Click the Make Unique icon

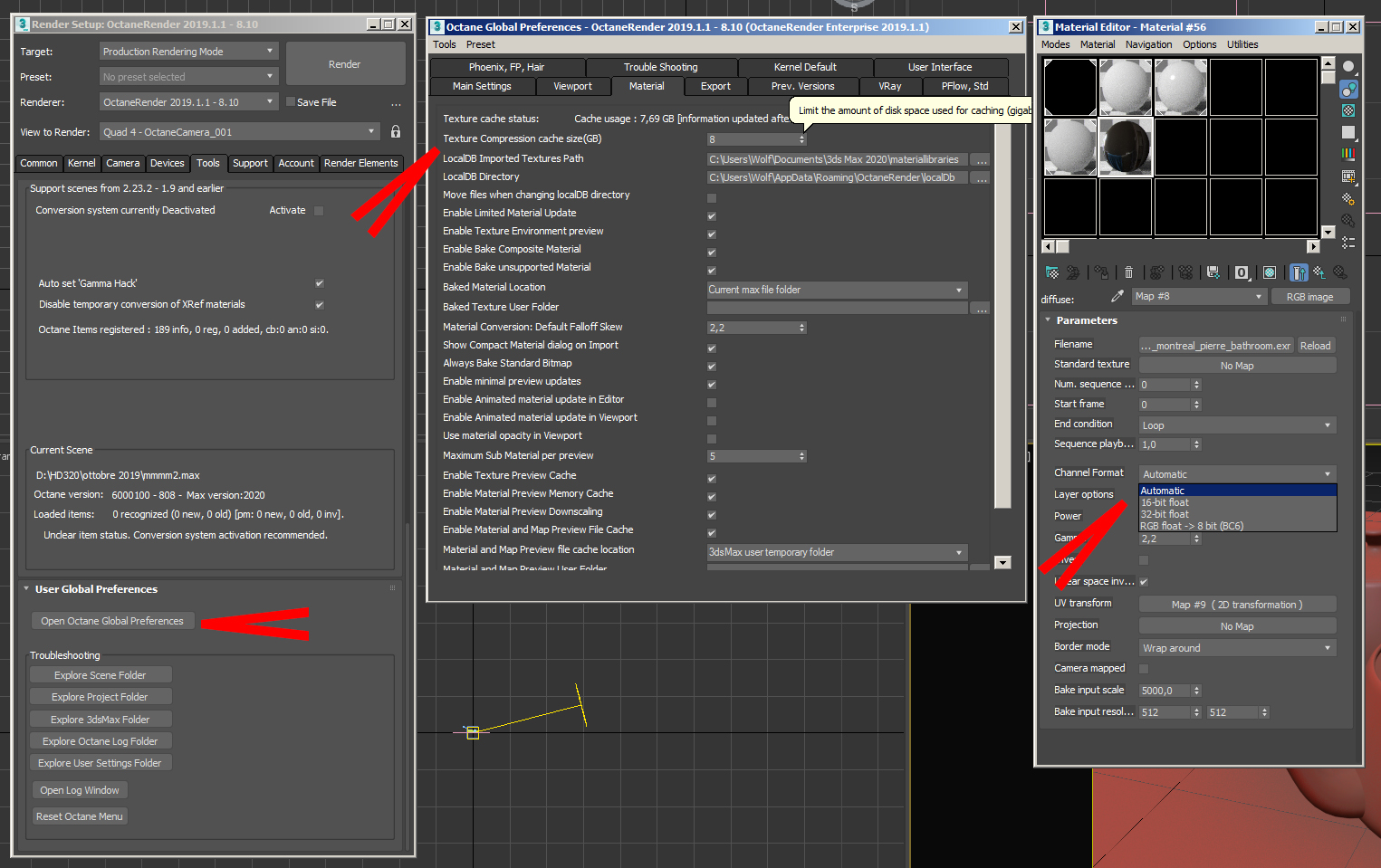[x=1185, y=272]
